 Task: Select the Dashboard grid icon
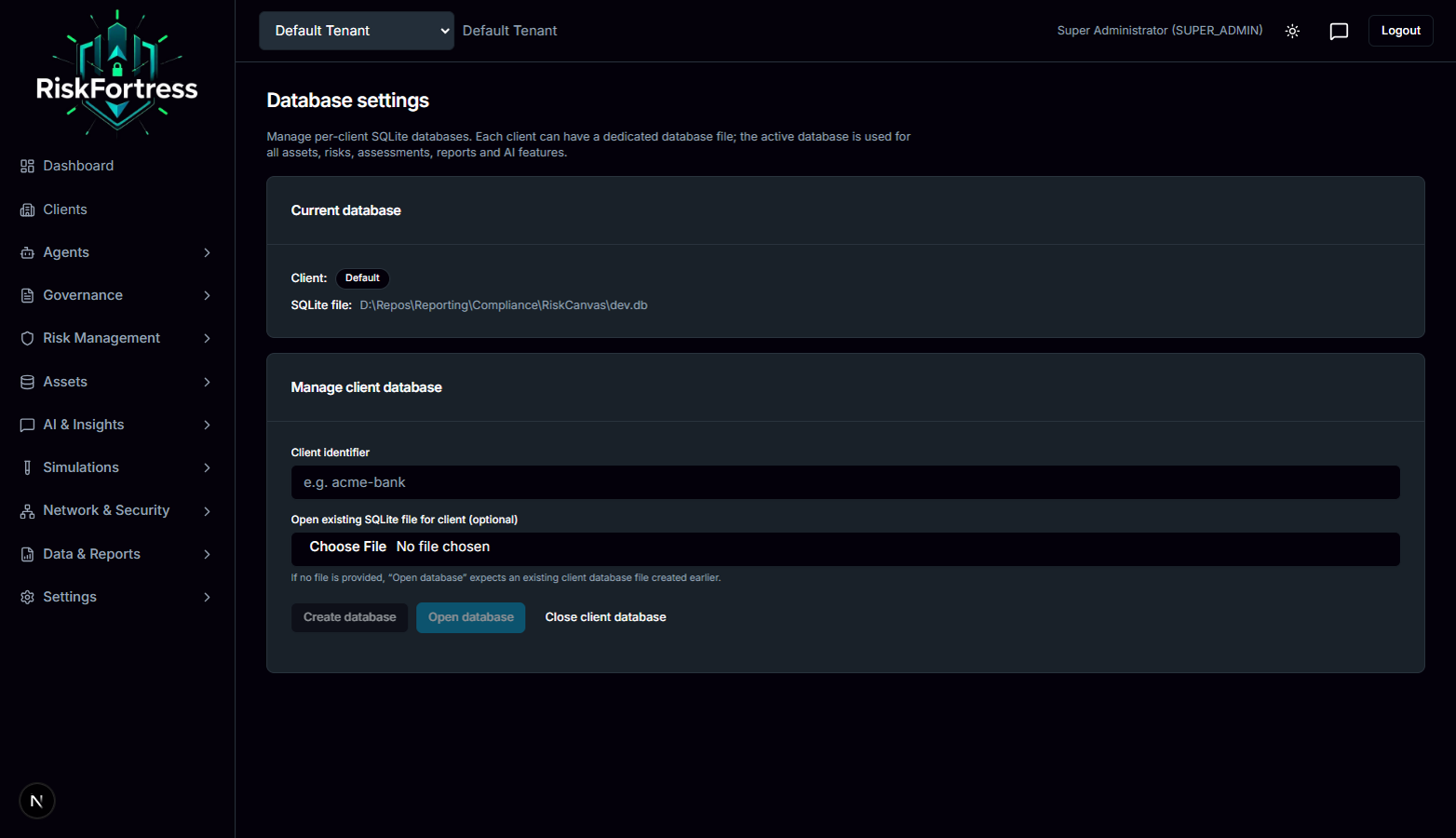(x=27, y=165)
